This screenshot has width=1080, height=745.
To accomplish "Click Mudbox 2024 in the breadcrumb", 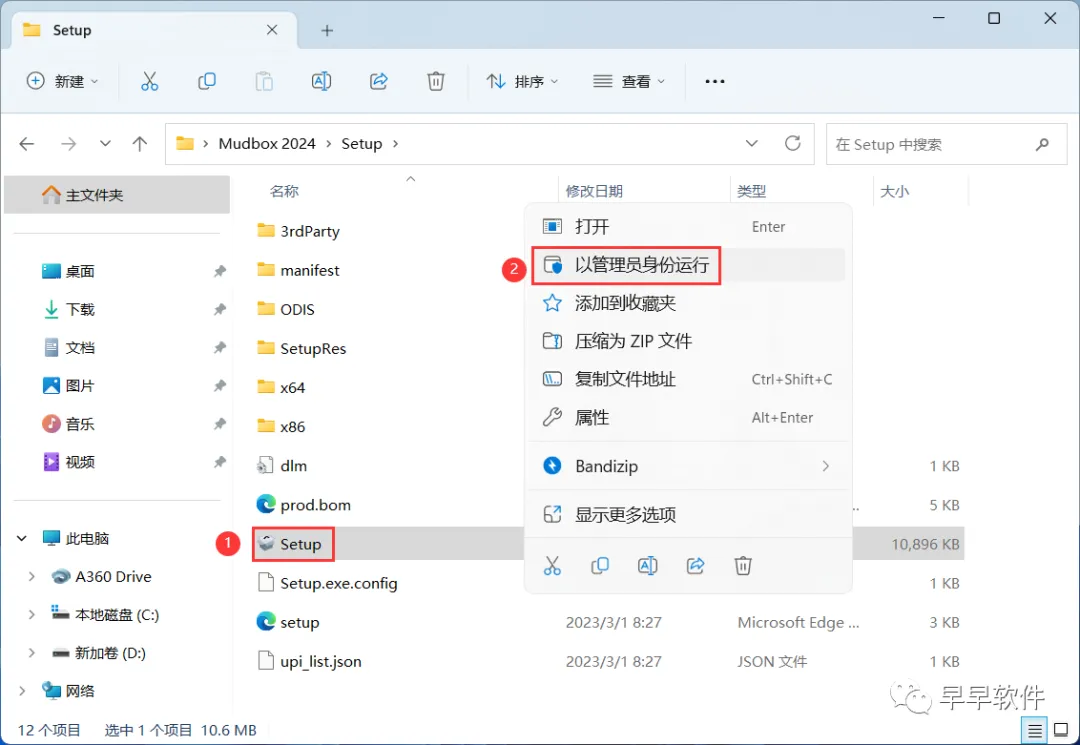I will point(267,144).
